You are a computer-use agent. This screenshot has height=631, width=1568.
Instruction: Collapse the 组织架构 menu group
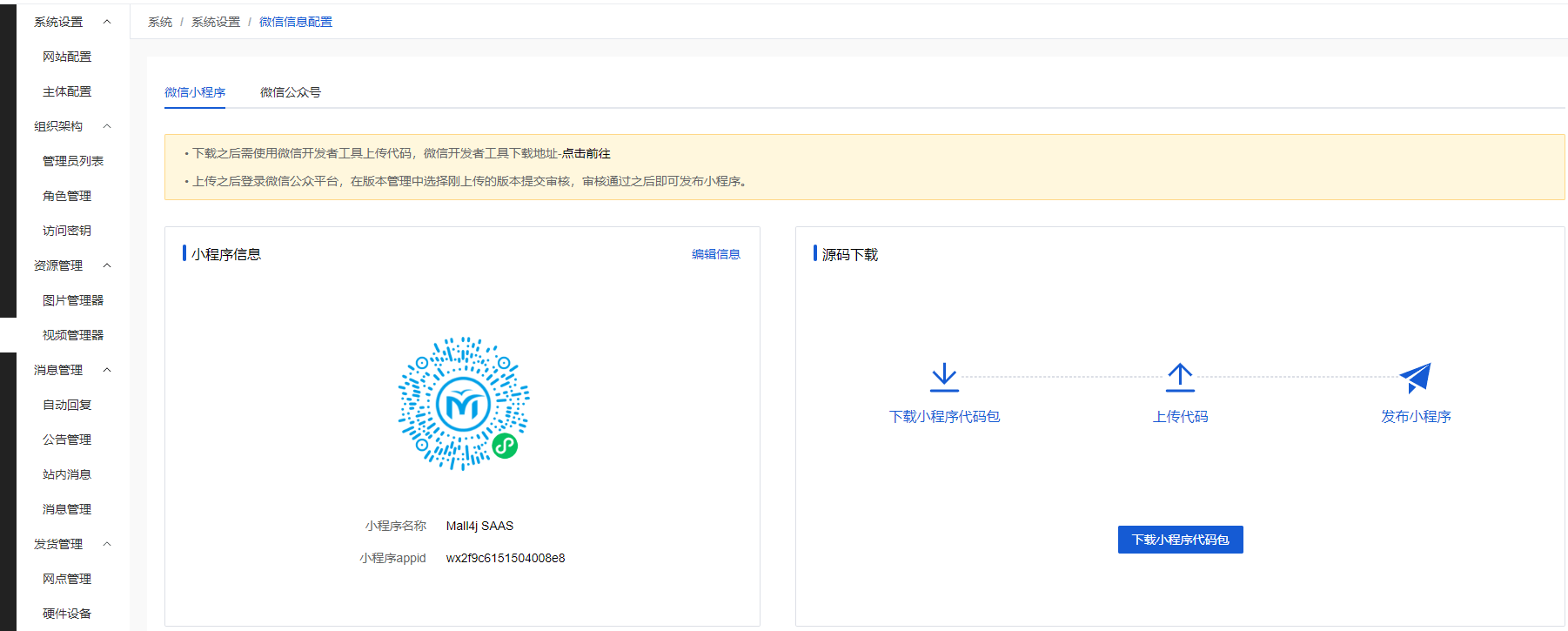(x=107, y=126)
